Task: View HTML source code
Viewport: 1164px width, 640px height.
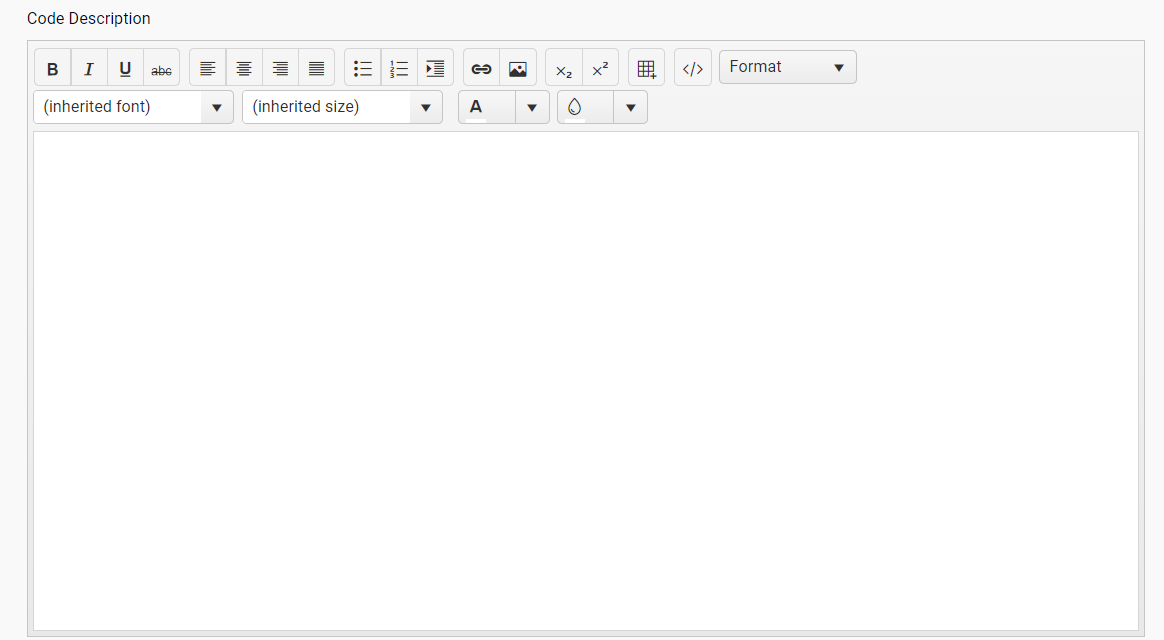Action: [x=692, y=68]
